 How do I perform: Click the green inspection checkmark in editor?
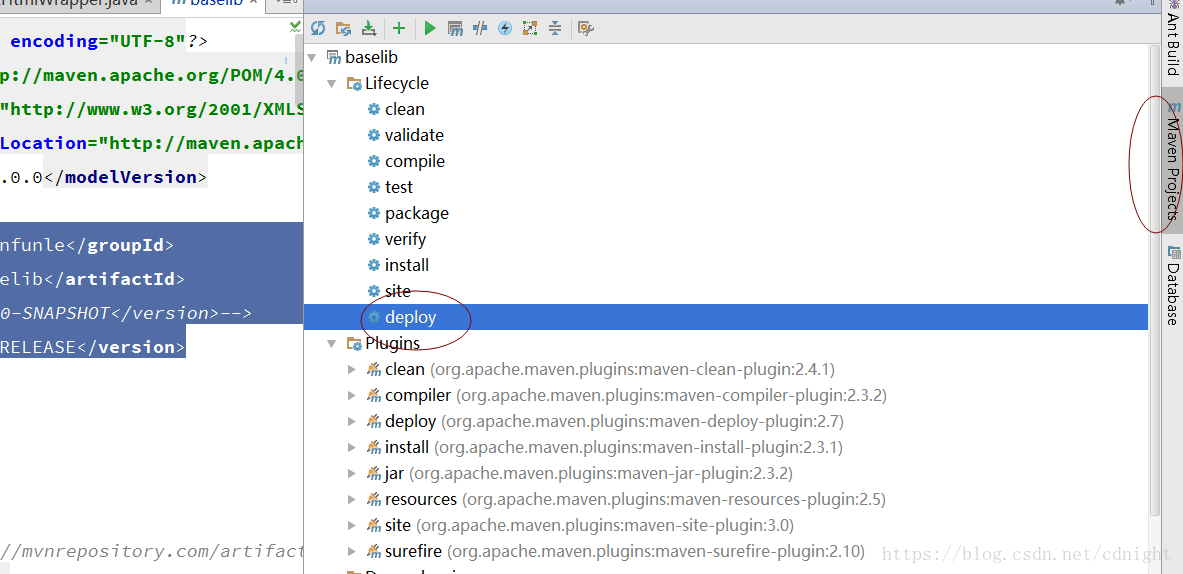296,26
